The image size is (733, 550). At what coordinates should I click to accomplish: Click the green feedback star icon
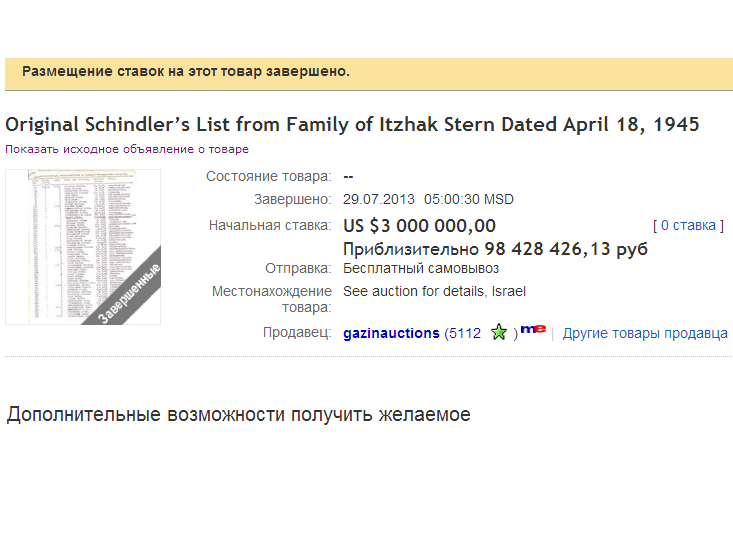[x=499, y=333]
